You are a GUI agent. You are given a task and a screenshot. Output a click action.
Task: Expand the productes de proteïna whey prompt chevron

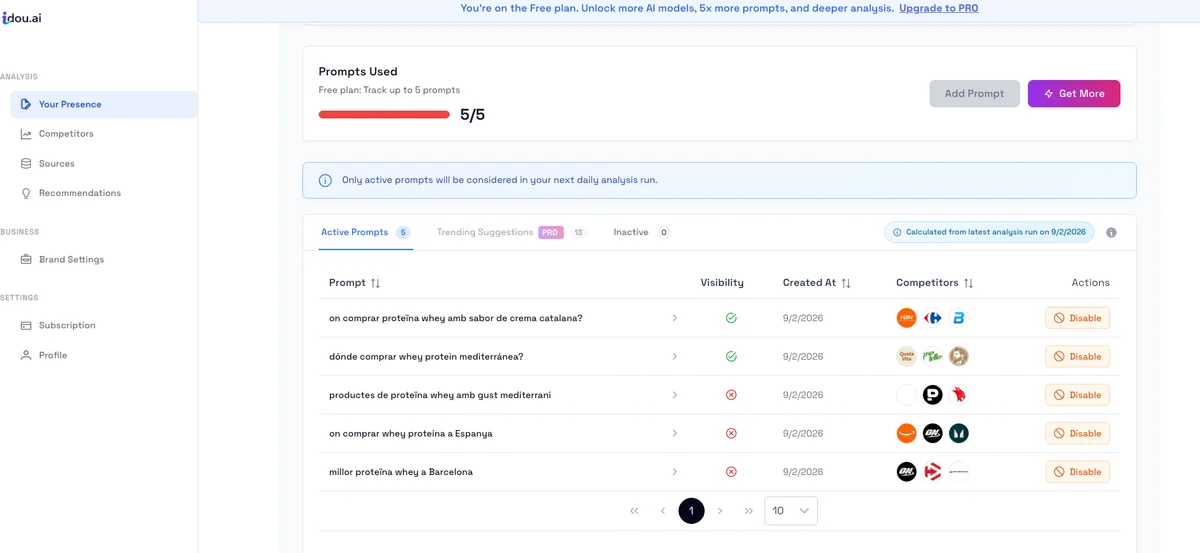(x=674, y=395)
